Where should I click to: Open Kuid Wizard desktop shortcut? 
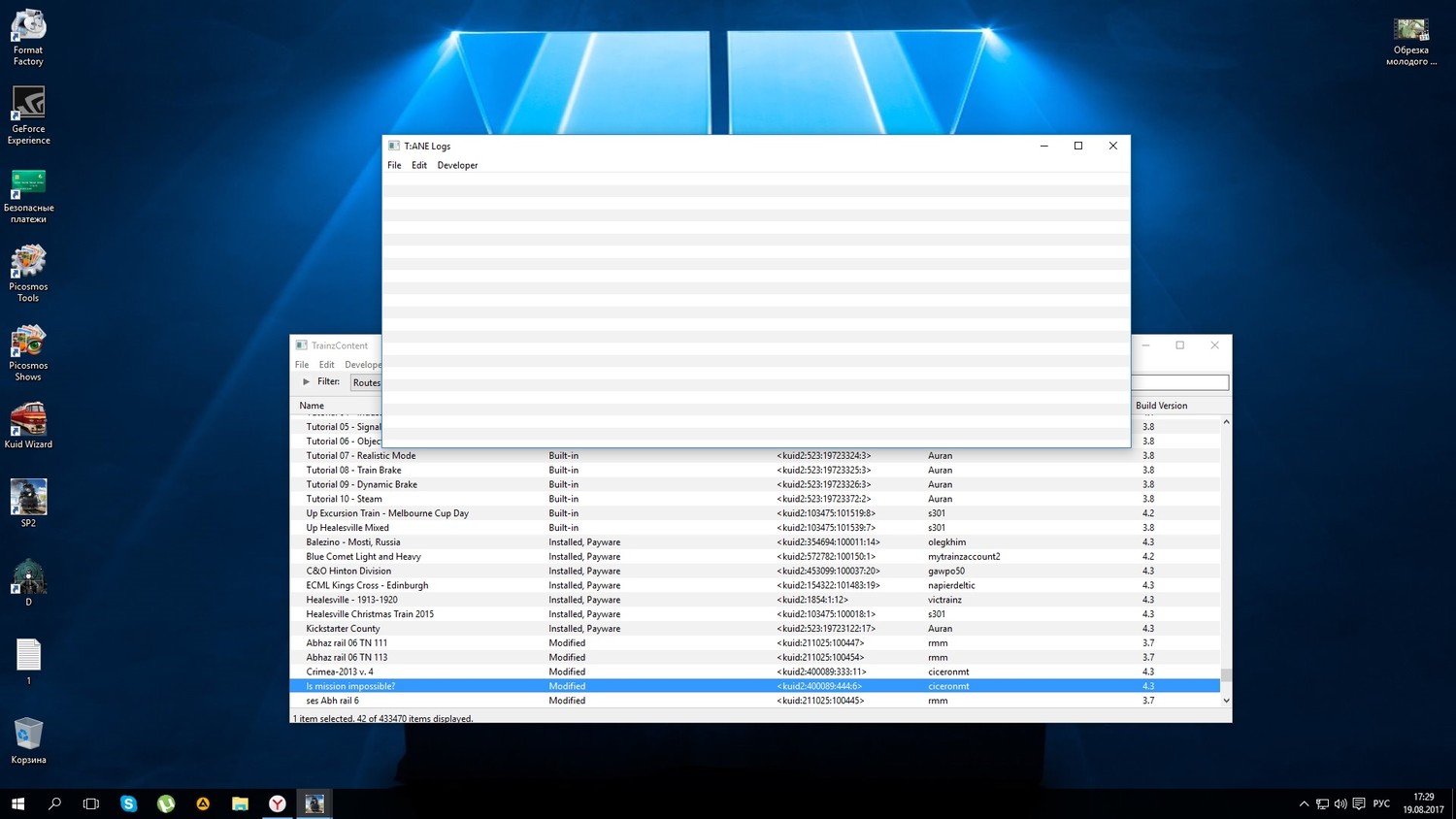(28, 426)
